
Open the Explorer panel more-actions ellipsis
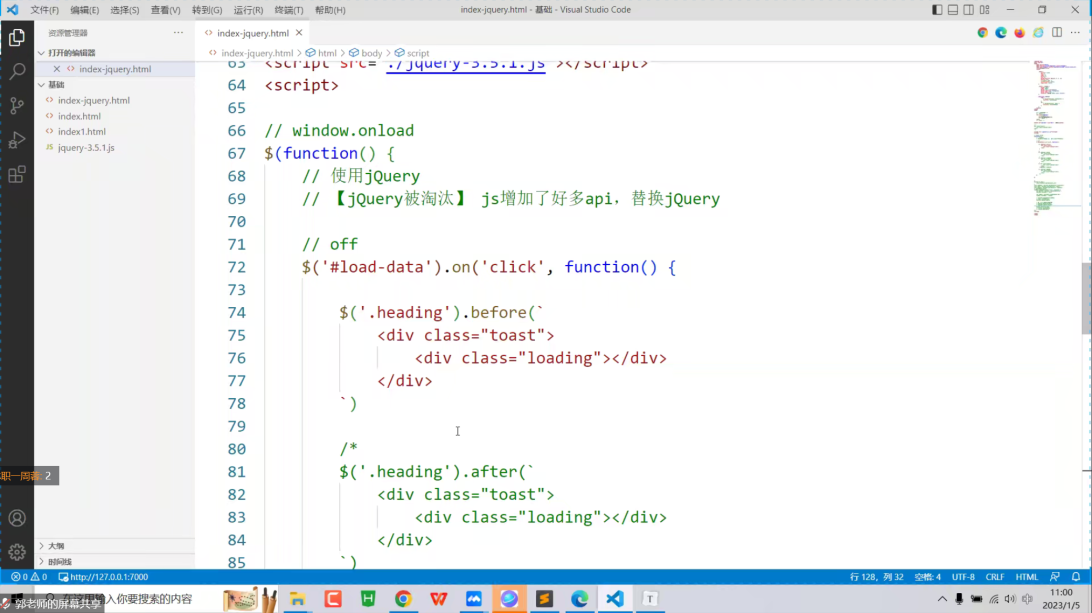coord(178,33)
